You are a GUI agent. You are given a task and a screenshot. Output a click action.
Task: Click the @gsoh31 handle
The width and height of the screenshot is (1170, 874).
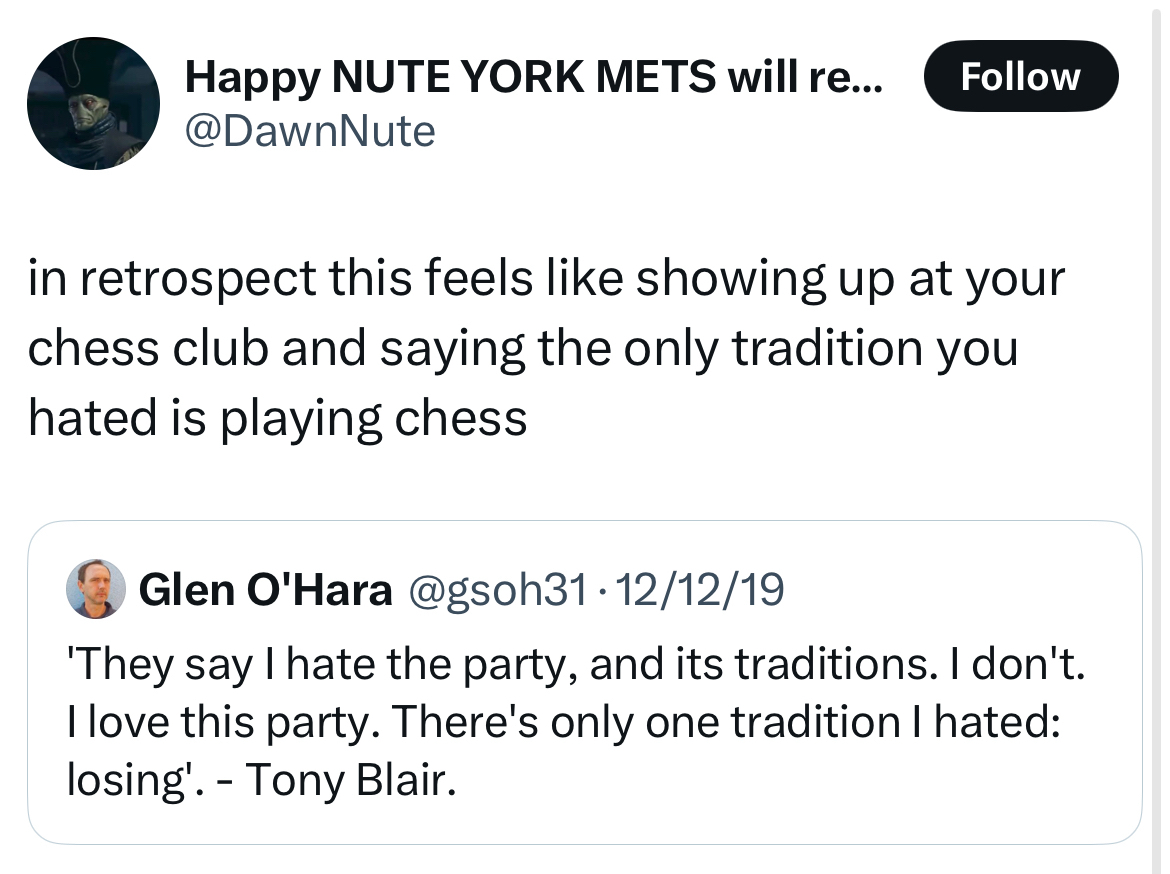click(x=497, y=590)
